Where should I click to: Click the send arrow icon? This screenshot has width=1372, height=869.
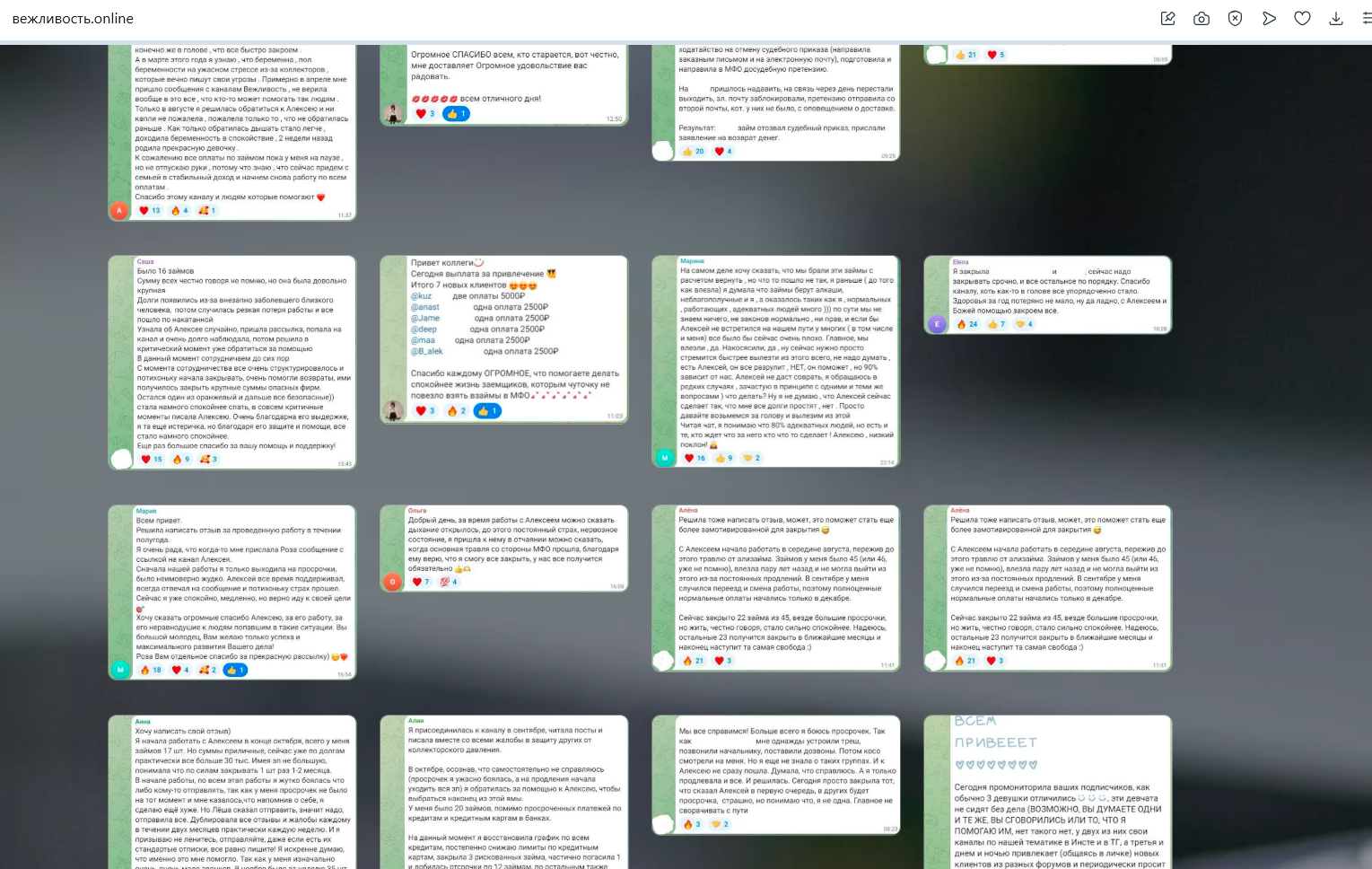click(1269, 19)
